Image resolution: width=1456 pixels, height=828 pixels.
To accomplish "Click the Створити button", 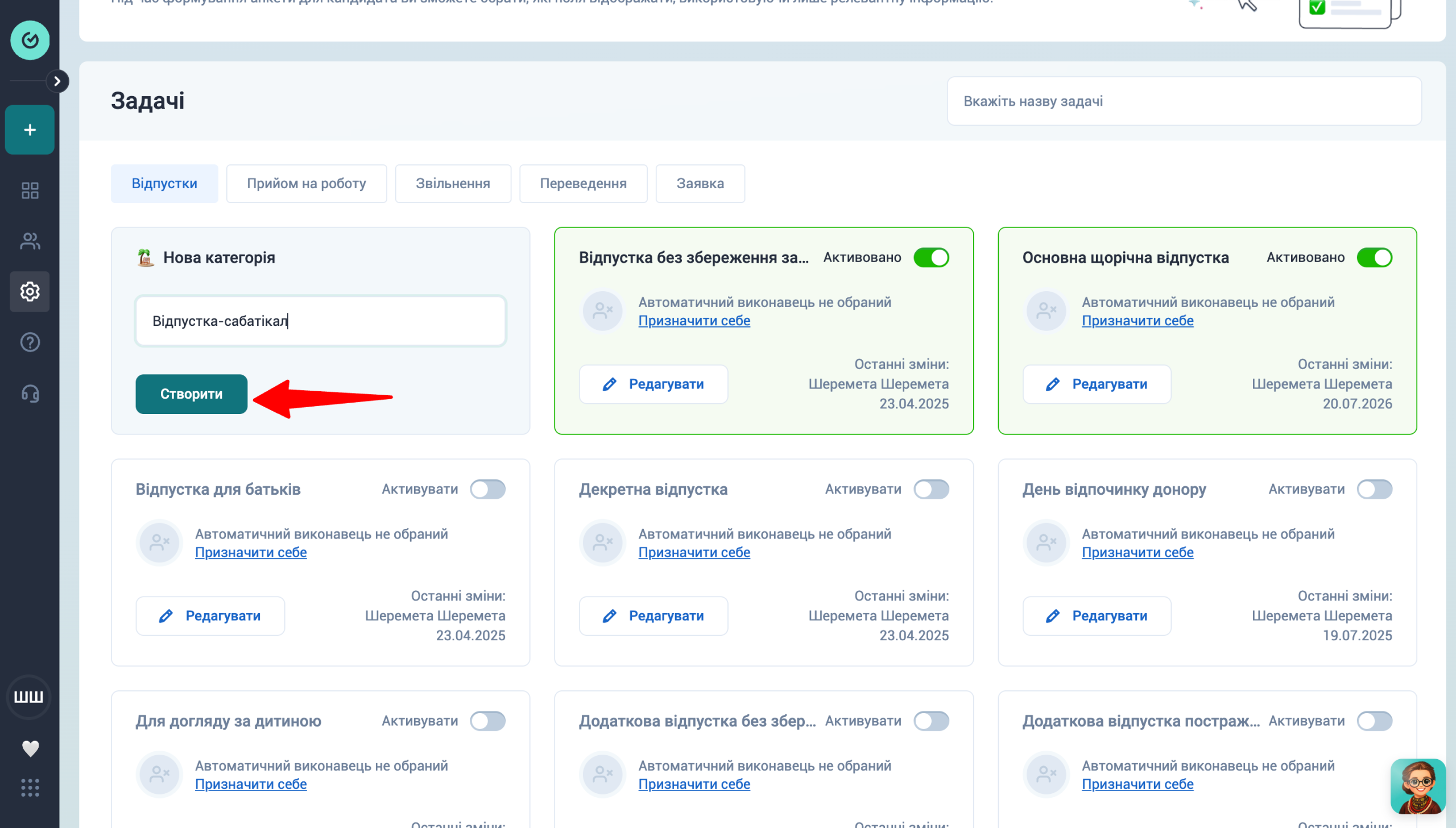I will coord(192,394).
